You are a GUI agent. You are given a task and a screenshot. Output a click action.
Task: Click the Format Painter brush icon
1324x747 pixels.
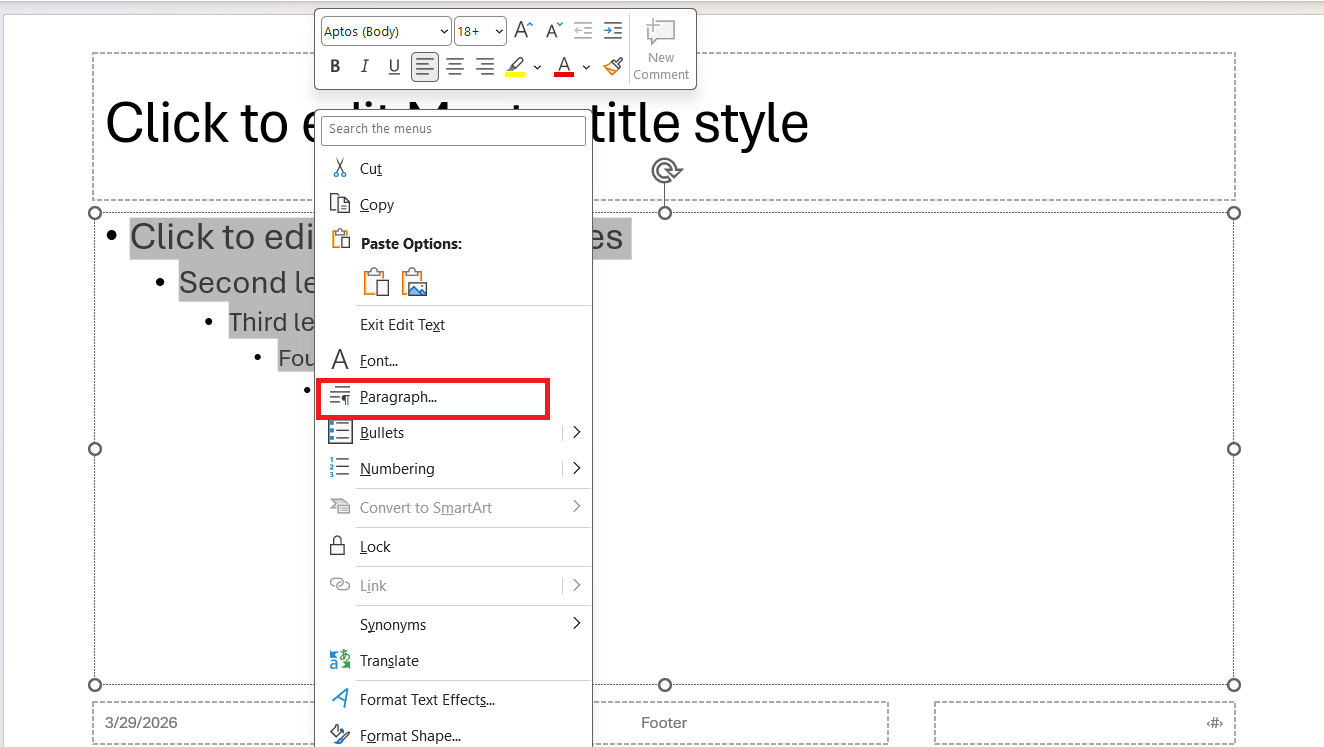coord(613,67)
